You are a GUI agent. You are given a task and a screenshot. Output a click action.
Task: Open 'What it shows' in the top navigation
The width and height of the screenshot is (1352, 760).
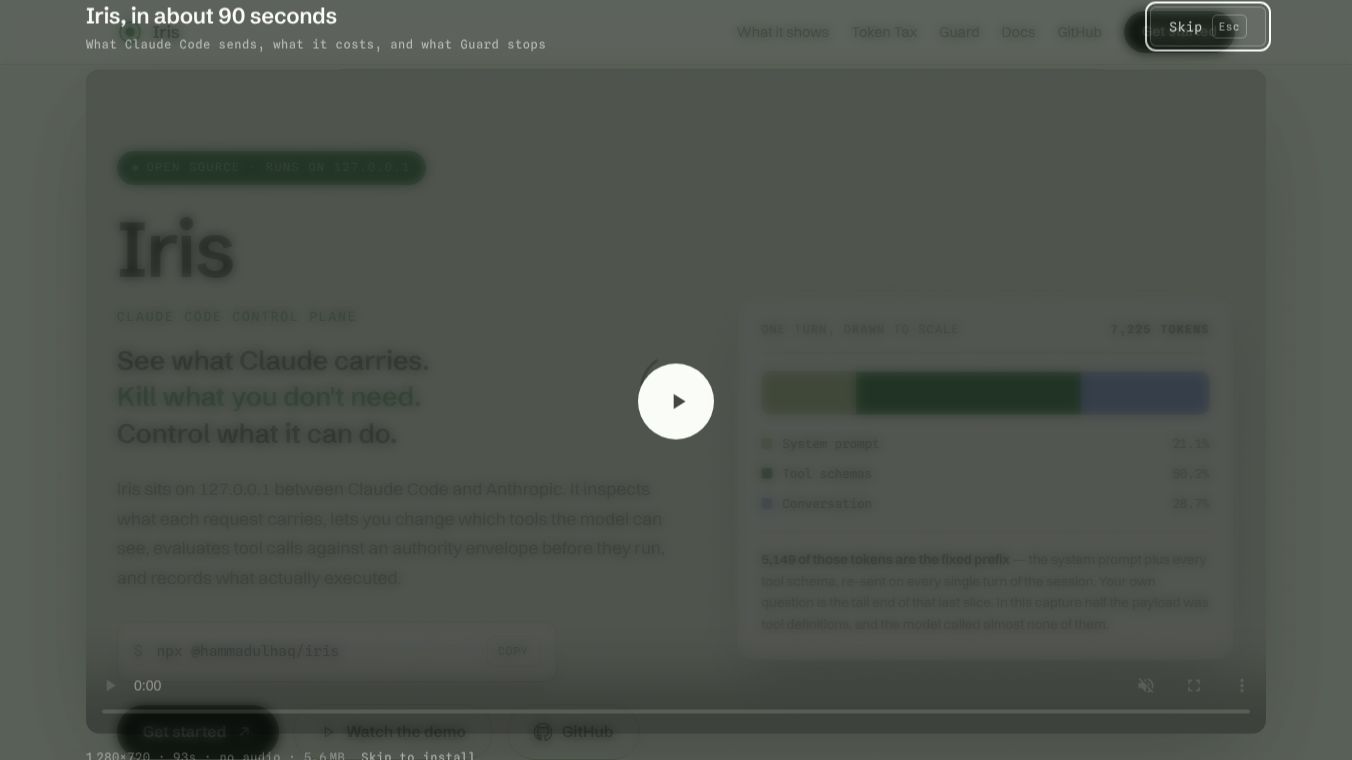[x=783, y=32]
